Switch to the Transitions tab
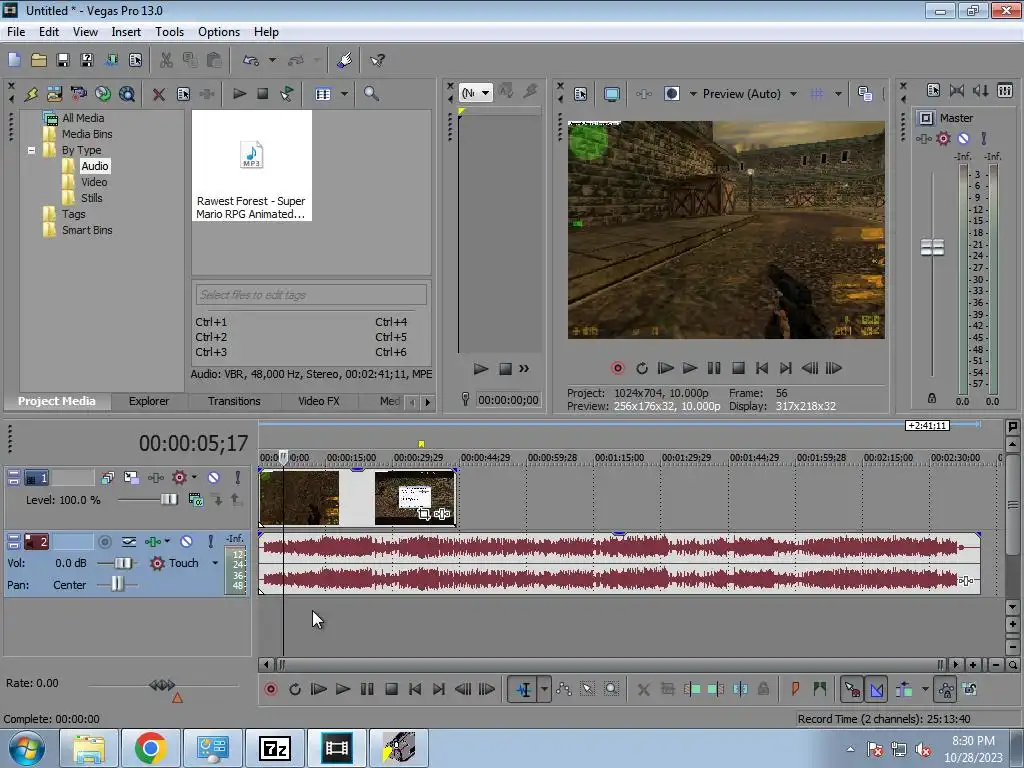This screenshot has height=768, width=1024. 234,401
